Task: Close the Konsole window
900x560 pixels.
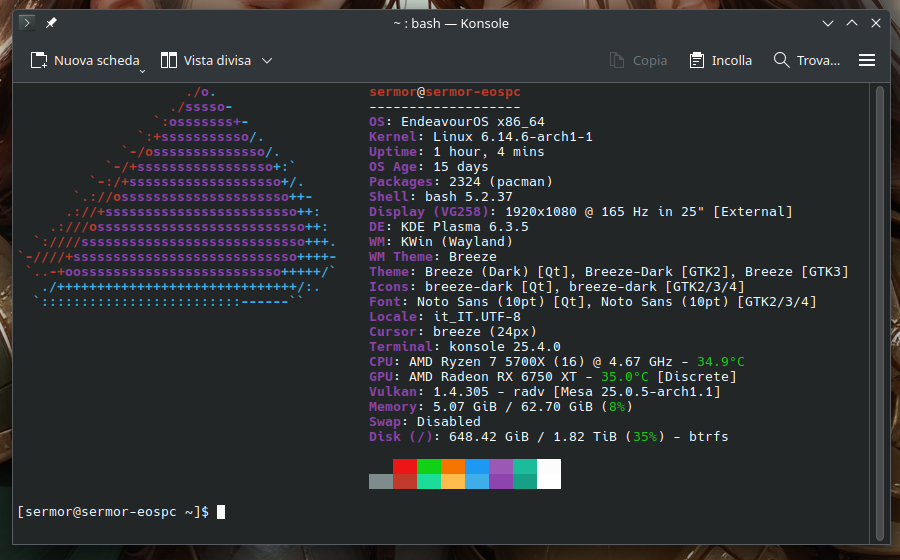Action: point(876,22)
